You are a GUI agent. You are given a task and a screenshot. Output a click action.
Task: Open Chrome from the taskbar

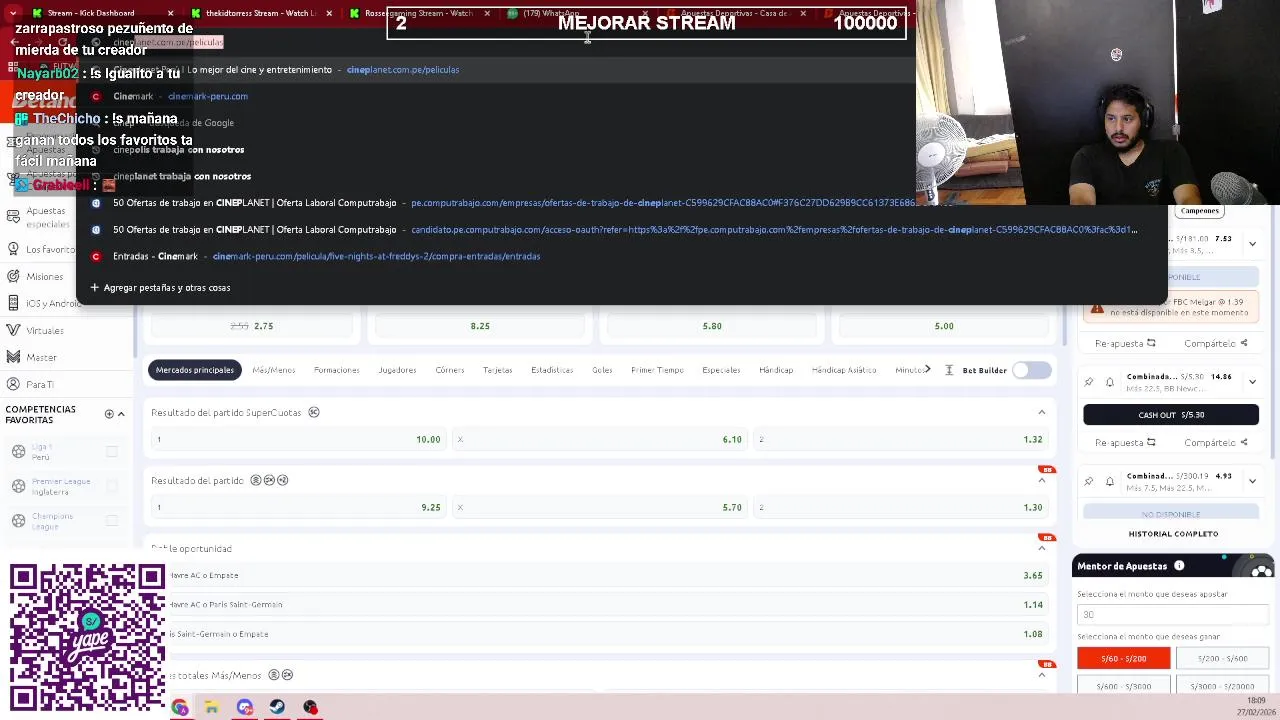pos(180,707)
